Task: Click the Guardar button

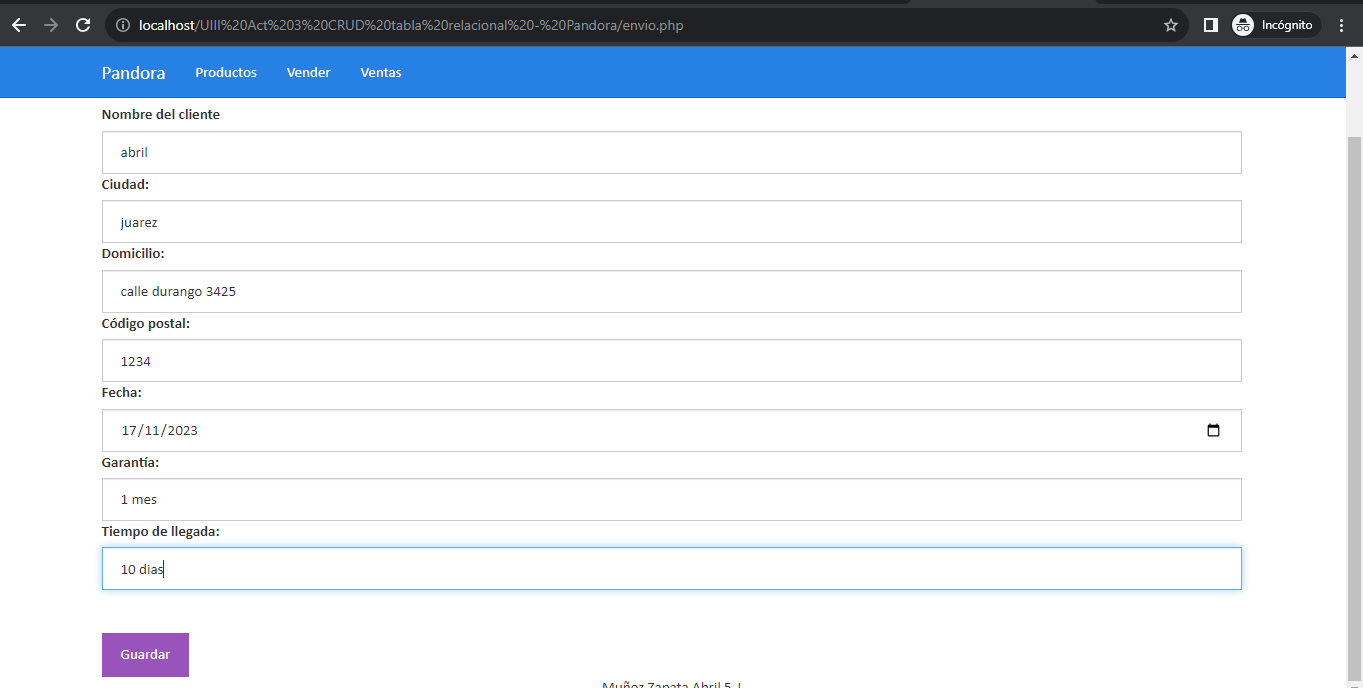Action: 145,654
